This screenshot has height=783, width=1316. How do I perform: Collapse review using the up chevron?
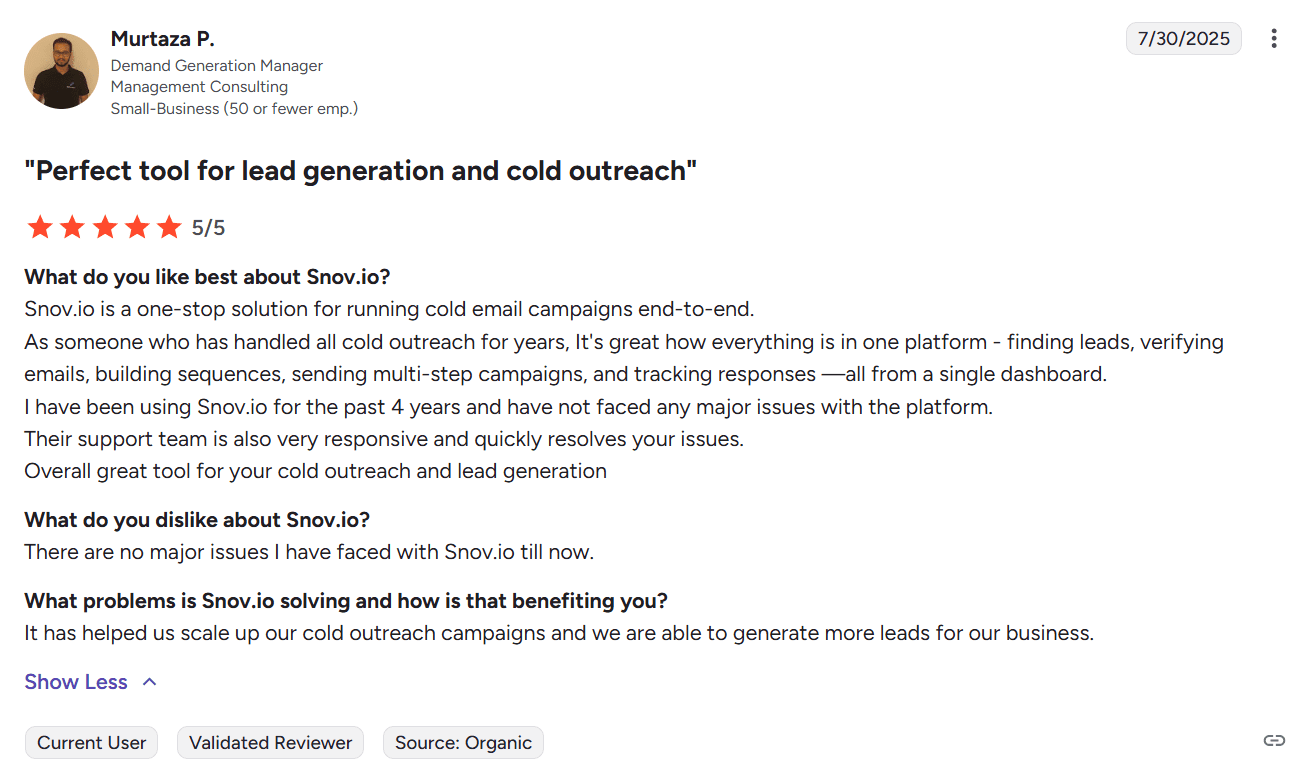click(x=150, y=682)
